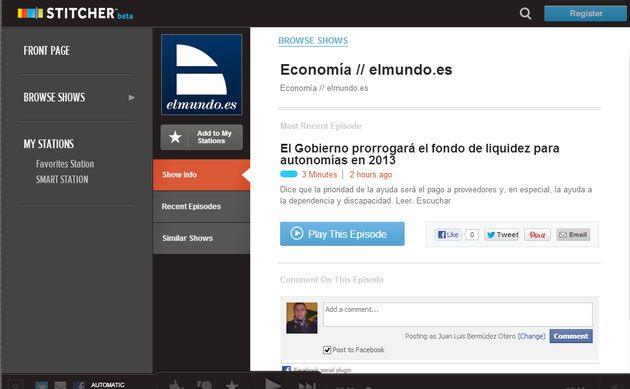Click the Facebook like count box

pos(472,235)
